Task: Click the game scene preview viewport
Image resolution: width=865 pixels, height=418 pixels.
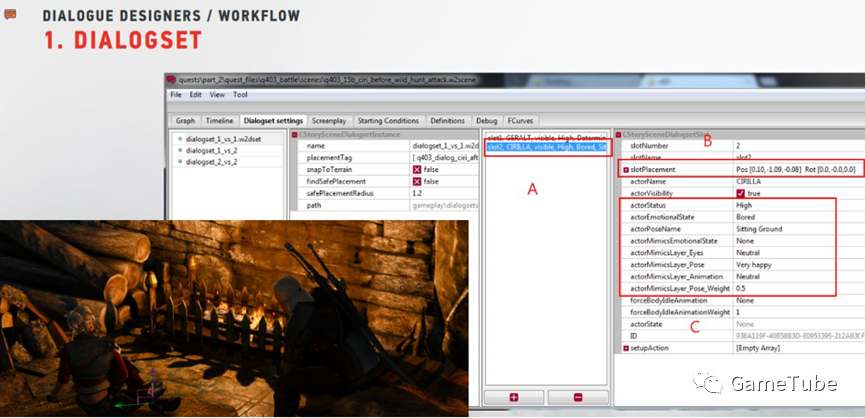Action: pyautogui.click(x=234, y=318)
